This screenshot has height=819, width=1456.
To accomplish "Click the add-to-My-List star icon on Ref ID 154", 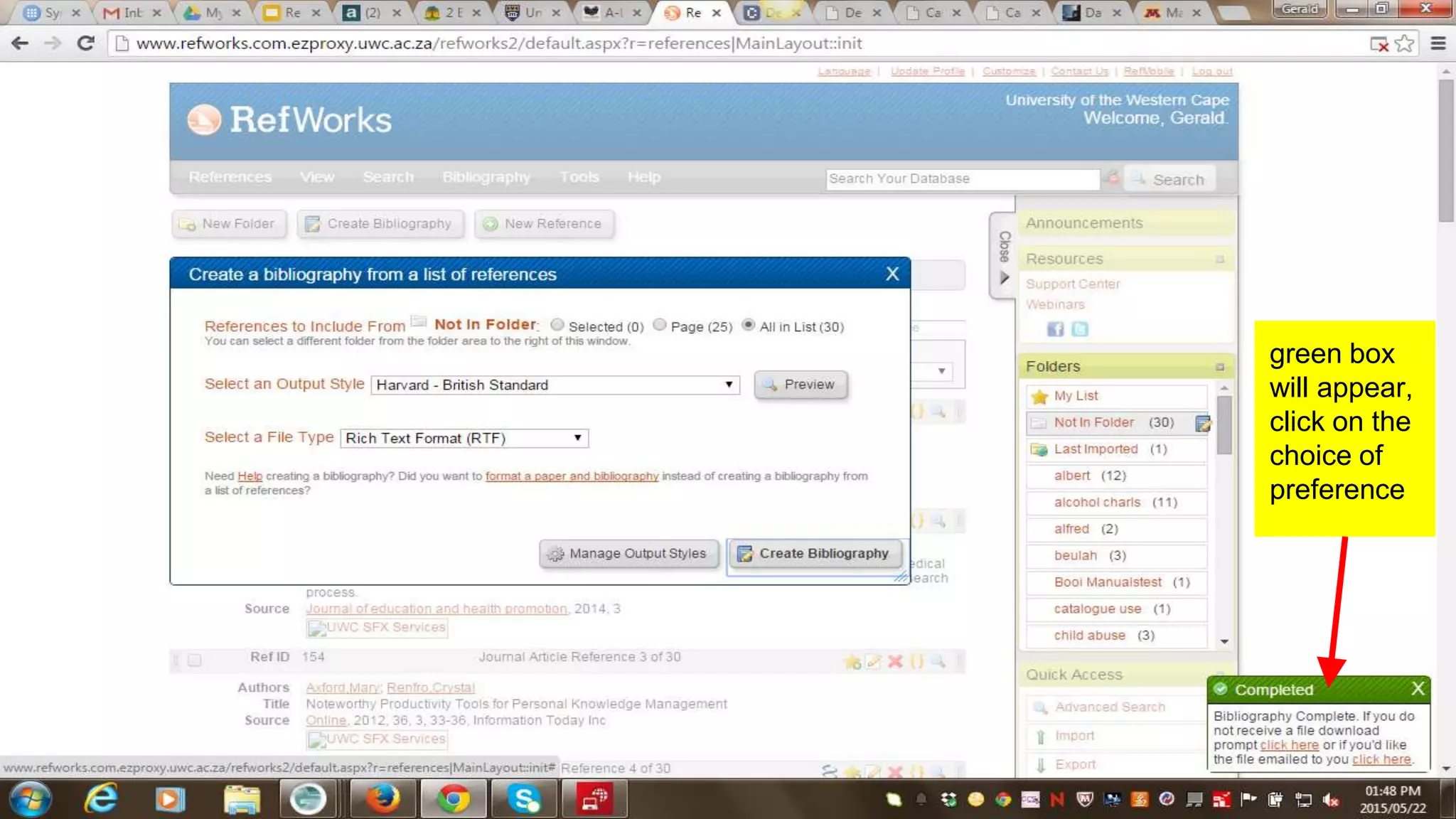I will pyautogui.click(x=852, y=661).
